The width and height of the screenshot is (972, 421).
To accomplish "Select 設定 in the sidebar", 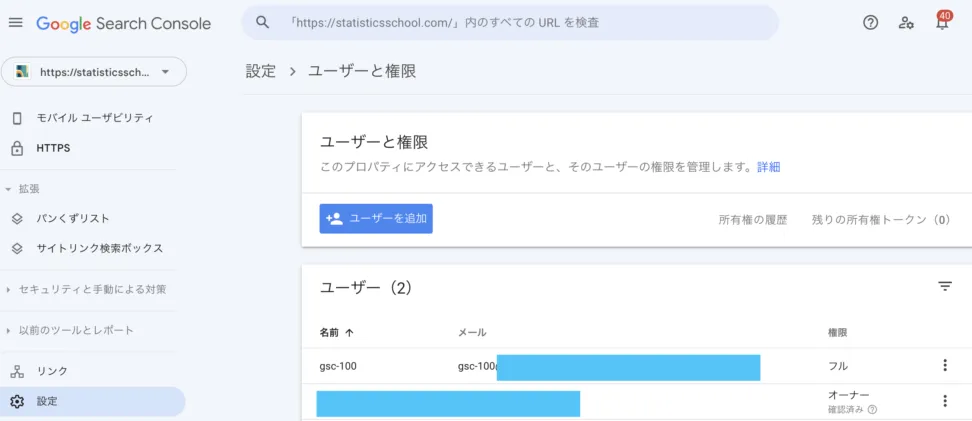I will point(93,401).
